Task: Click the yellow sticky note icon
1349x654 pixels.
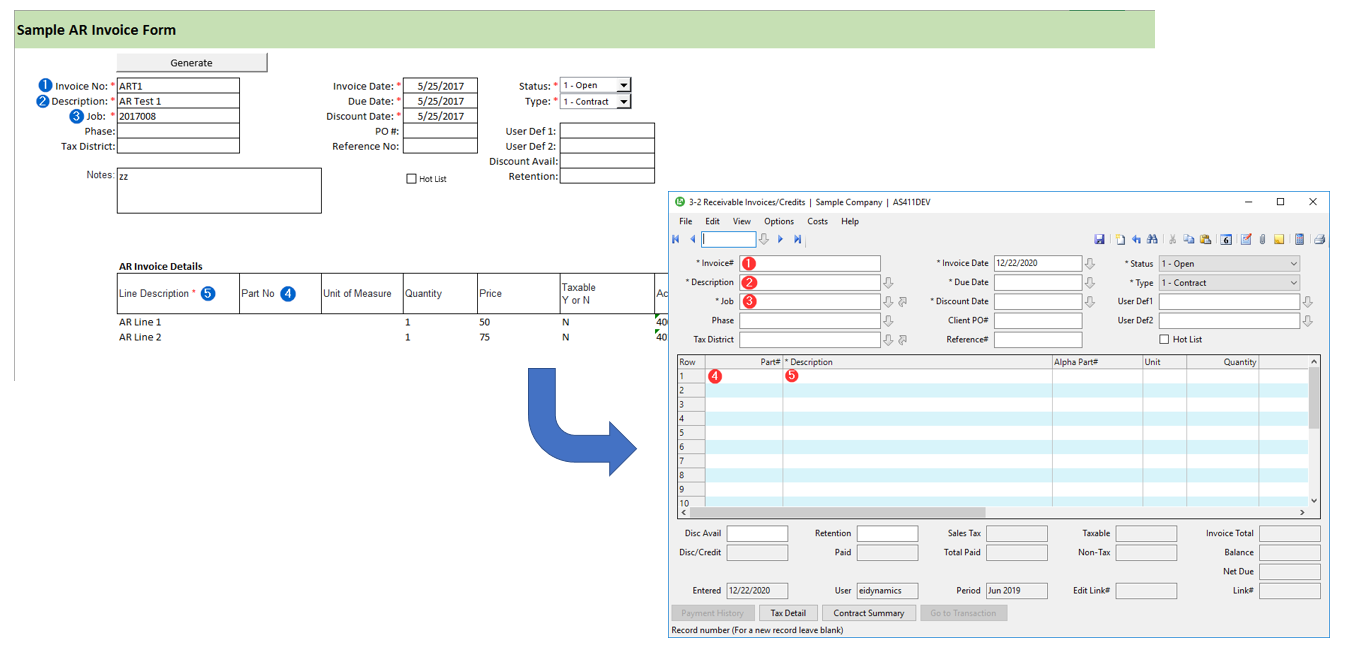Action: [x=1279, y=239]
